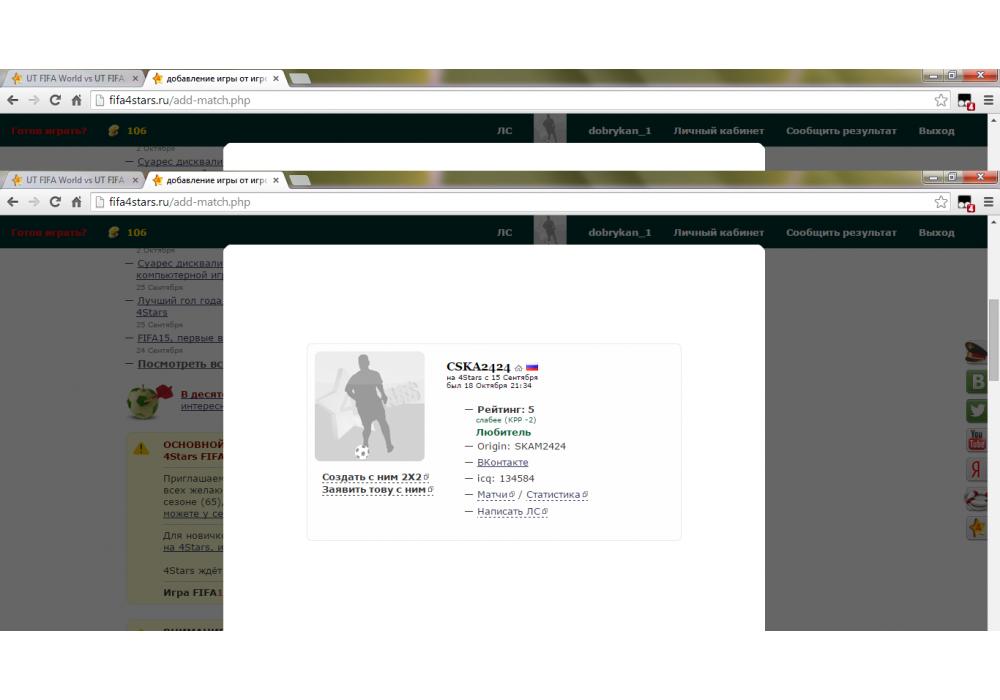Click the Russian flag icon beside CSKA2424
Image resolution: width=1000 pixels, height=700 pixels.
coord(532,367)
